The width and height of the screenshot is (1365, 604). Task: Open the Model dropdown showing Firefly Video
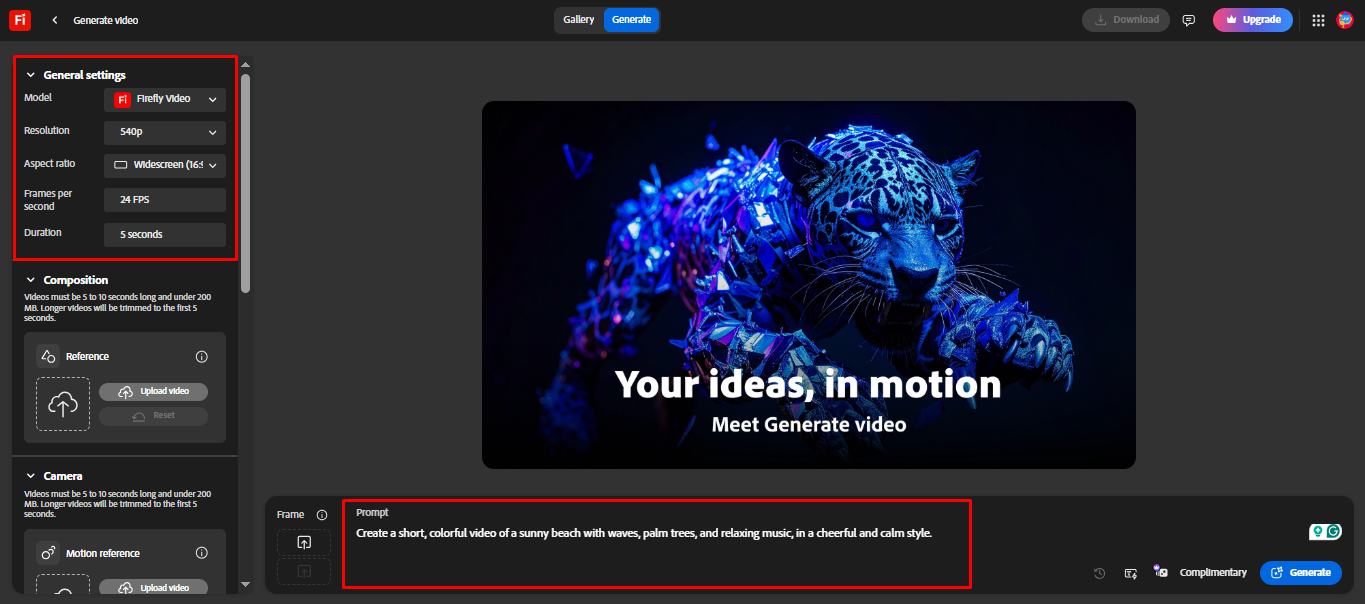164,99
